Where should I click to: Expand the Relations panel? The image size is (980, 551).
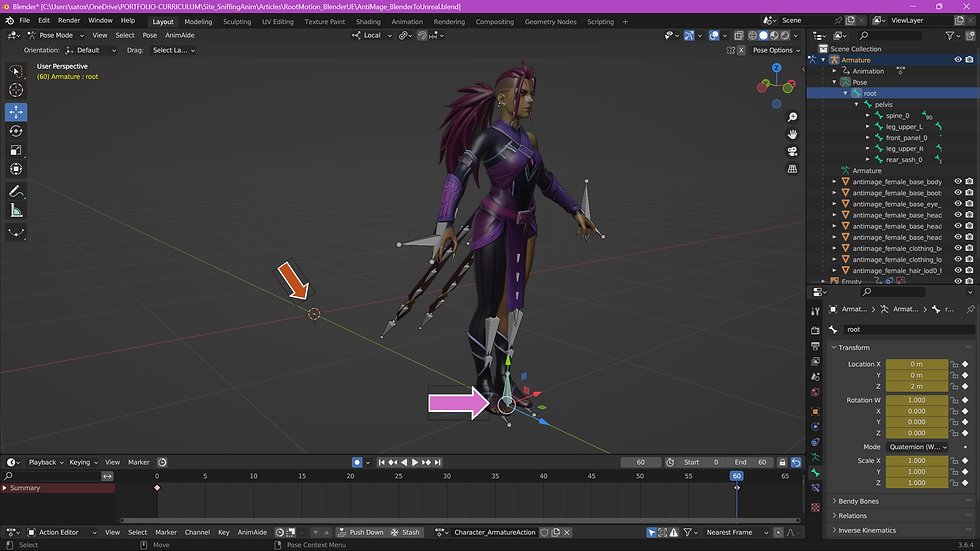click(x=852, y=515)
